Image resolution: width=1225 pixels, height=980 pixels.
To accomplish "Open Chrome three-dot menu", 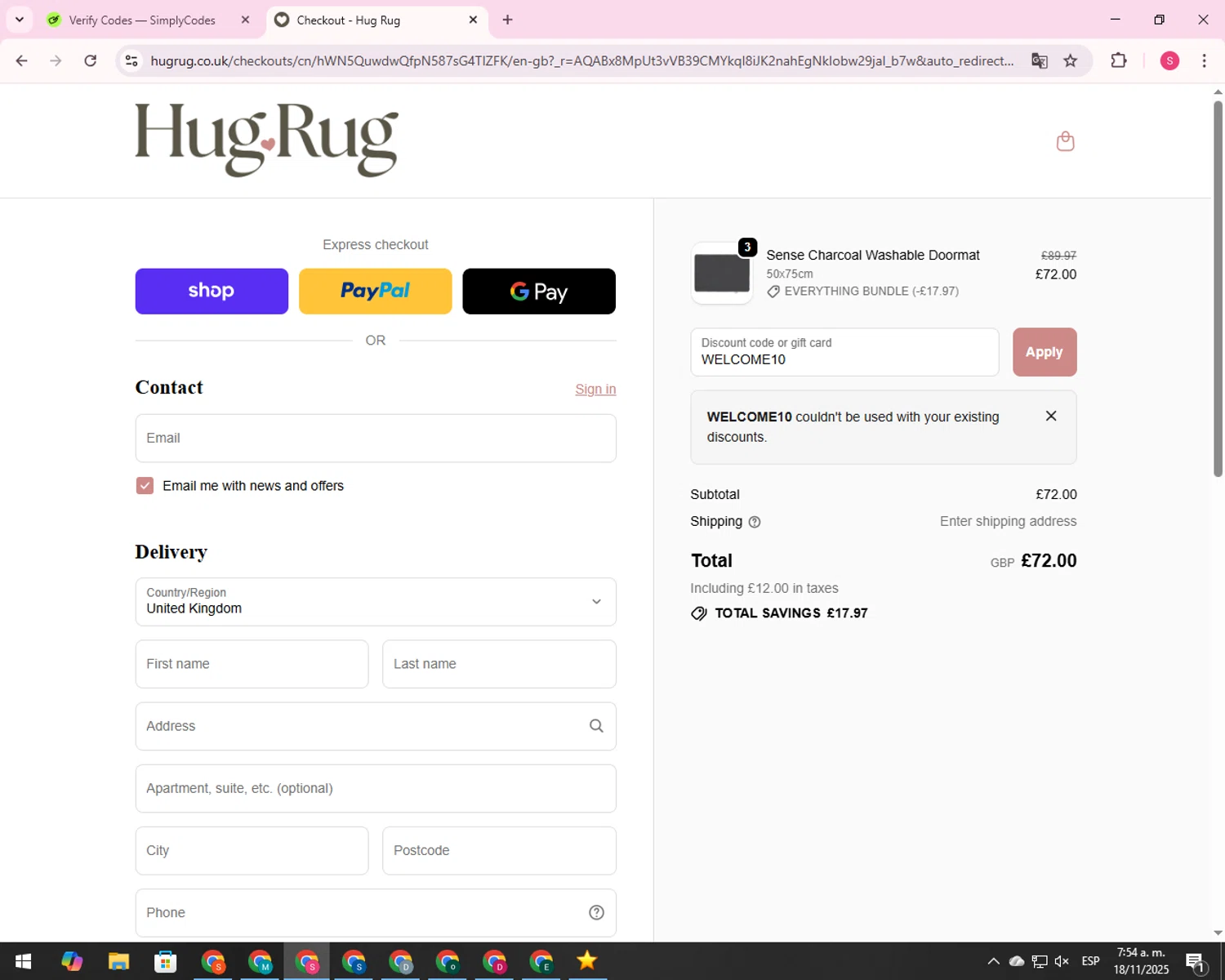I will (1204, 60).
